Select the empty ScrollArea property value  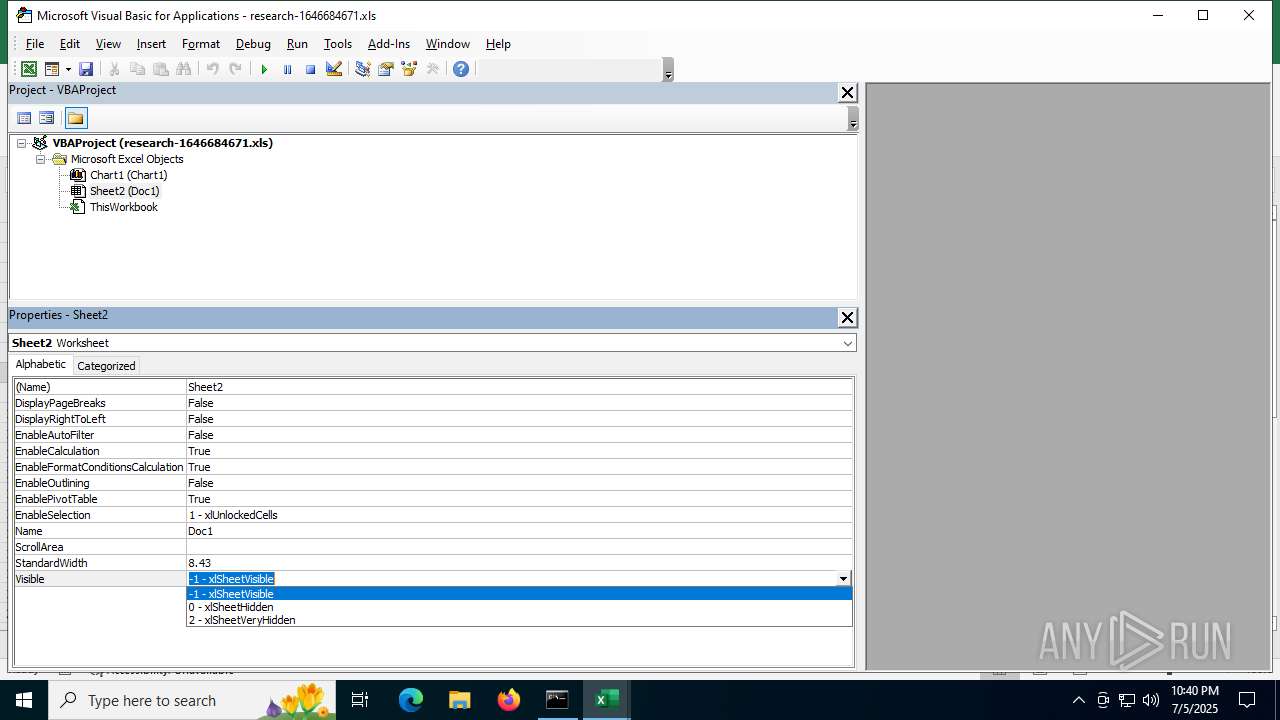519,547
